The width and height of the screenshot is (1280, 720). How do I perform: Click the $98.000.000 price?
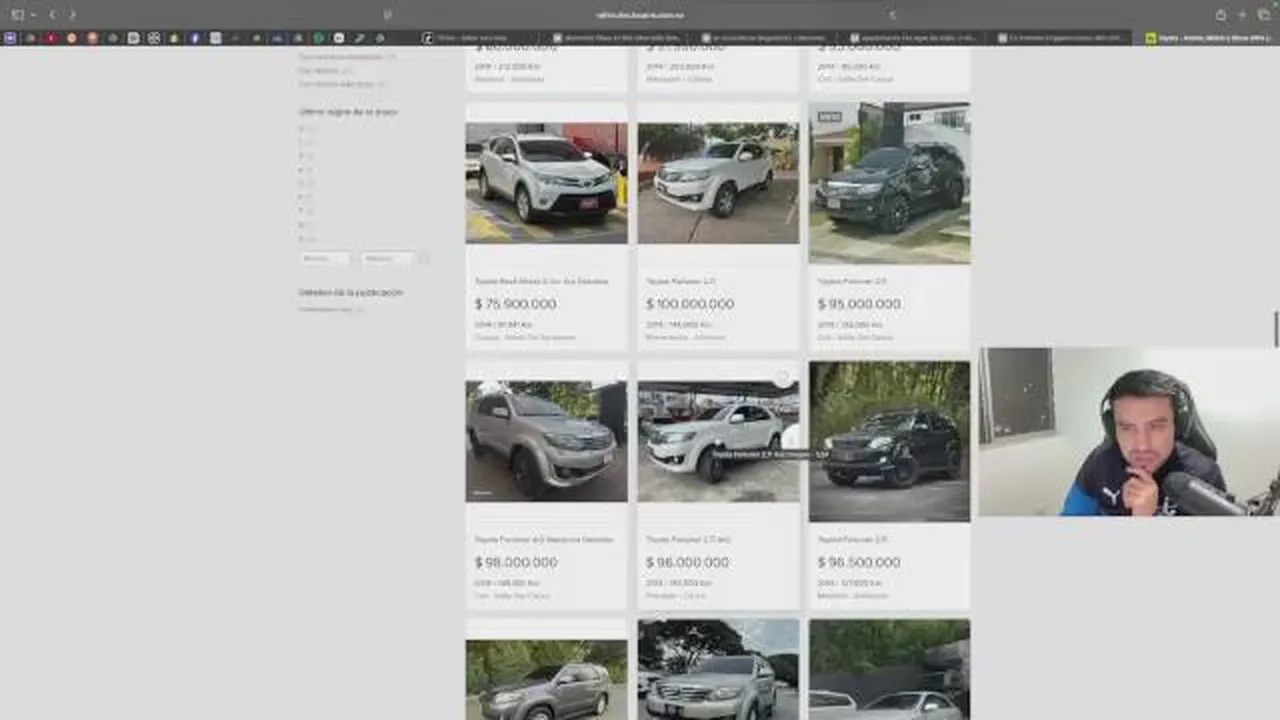(516, 562)
